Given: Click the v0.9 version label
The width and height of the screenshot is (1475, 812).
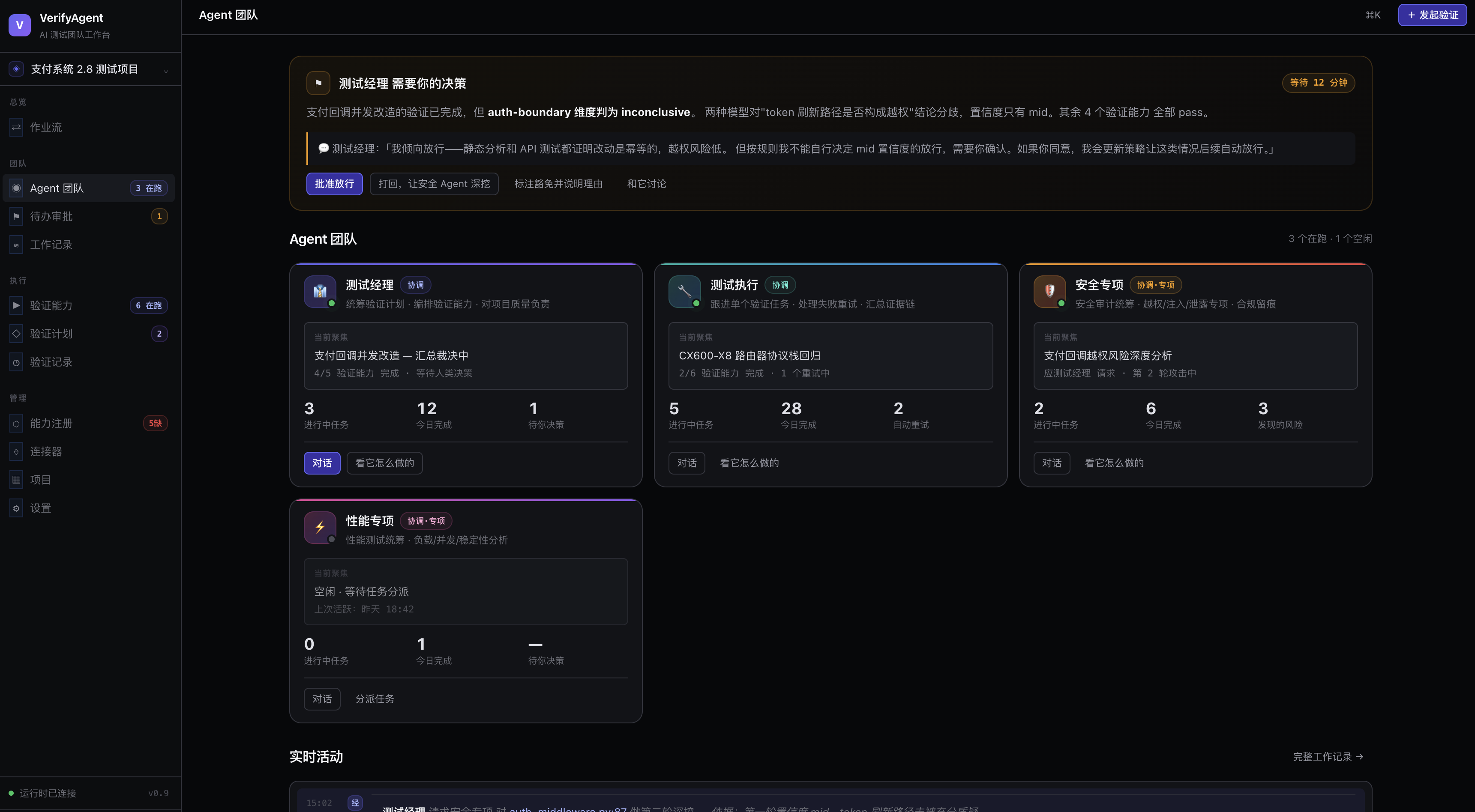Looking at the screenshot, I should point(159,793).
